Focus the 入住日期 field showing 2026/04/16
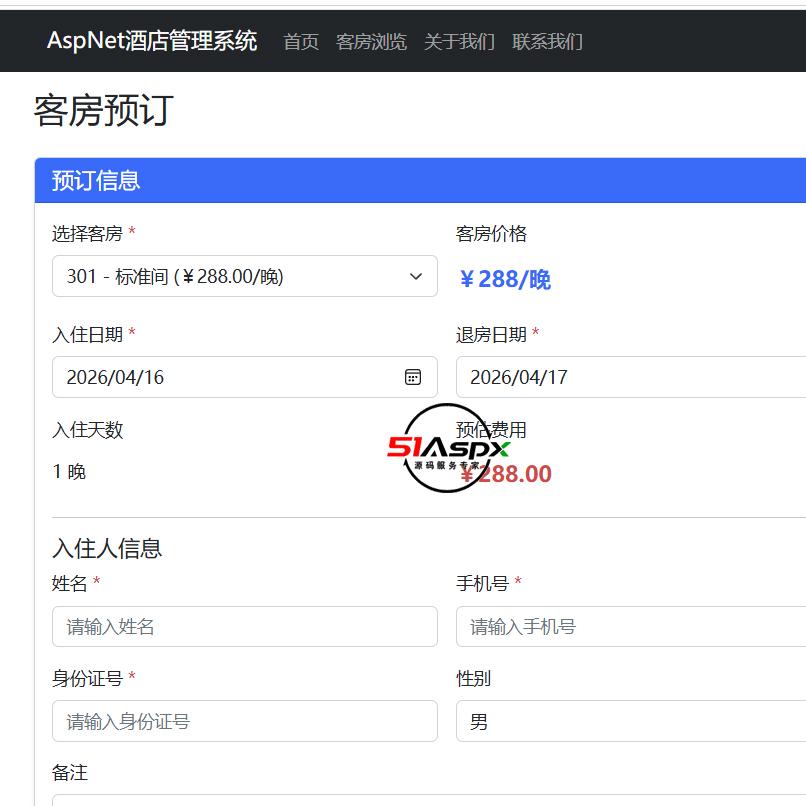Image resolution: width=806 pixels, height=806 pixels. (245, 377)
